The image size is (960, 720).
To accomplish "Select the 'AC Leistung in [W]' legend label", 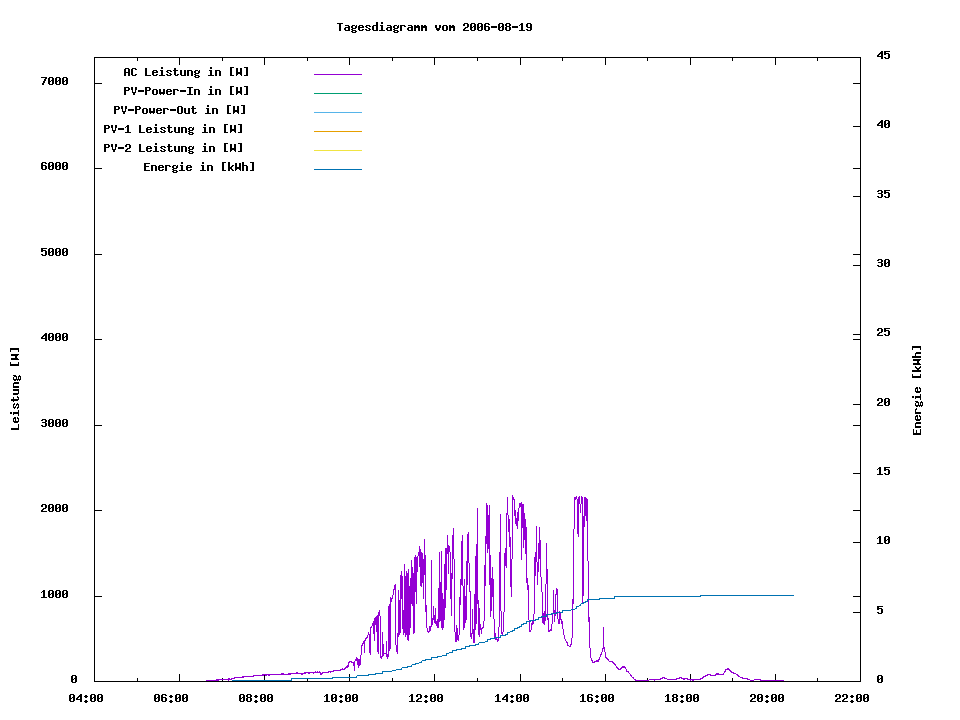I will 186,72.
